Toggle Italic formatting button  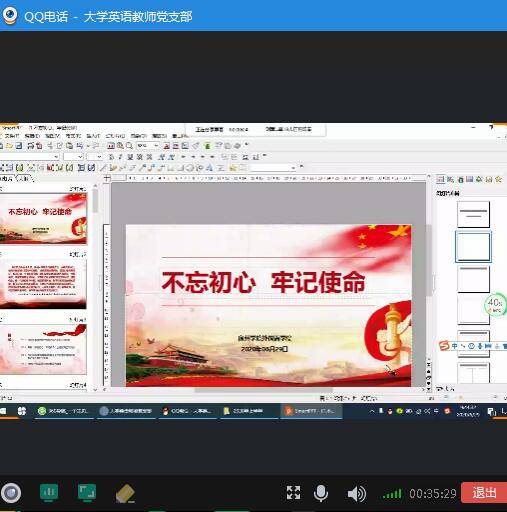point(120,157)
